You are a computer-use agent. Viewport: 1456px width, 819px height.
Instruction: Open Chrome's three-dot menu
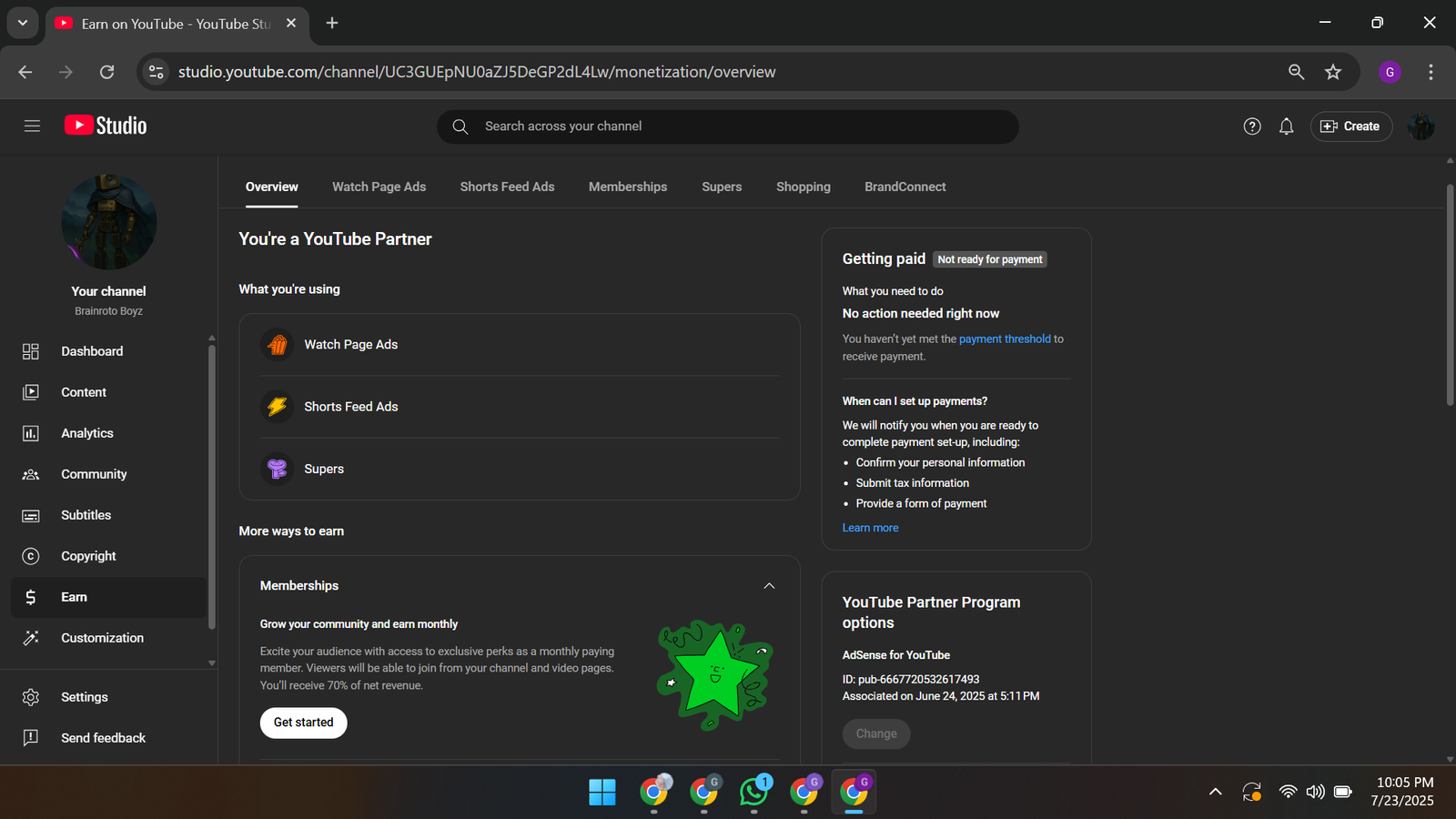point(1431,72)
